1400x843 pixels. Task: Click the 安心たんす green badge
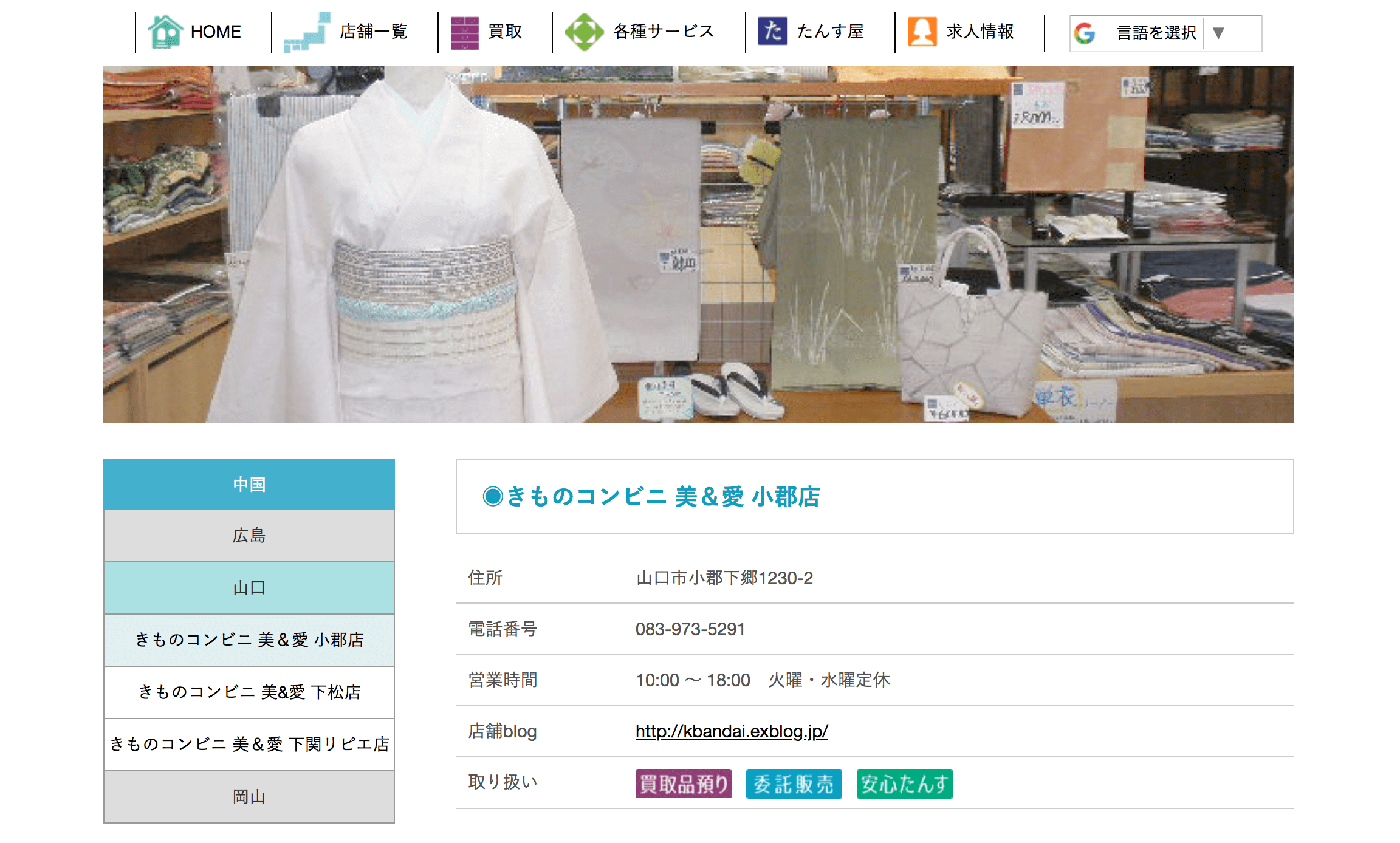coord(904,784)
